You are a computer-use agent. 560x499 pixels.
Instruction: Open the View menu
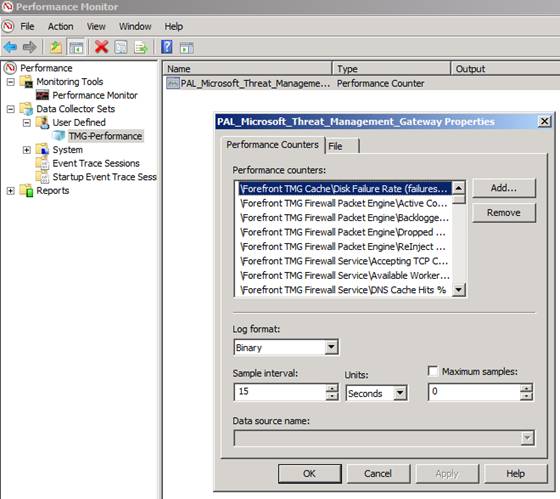tap(96, 26)
